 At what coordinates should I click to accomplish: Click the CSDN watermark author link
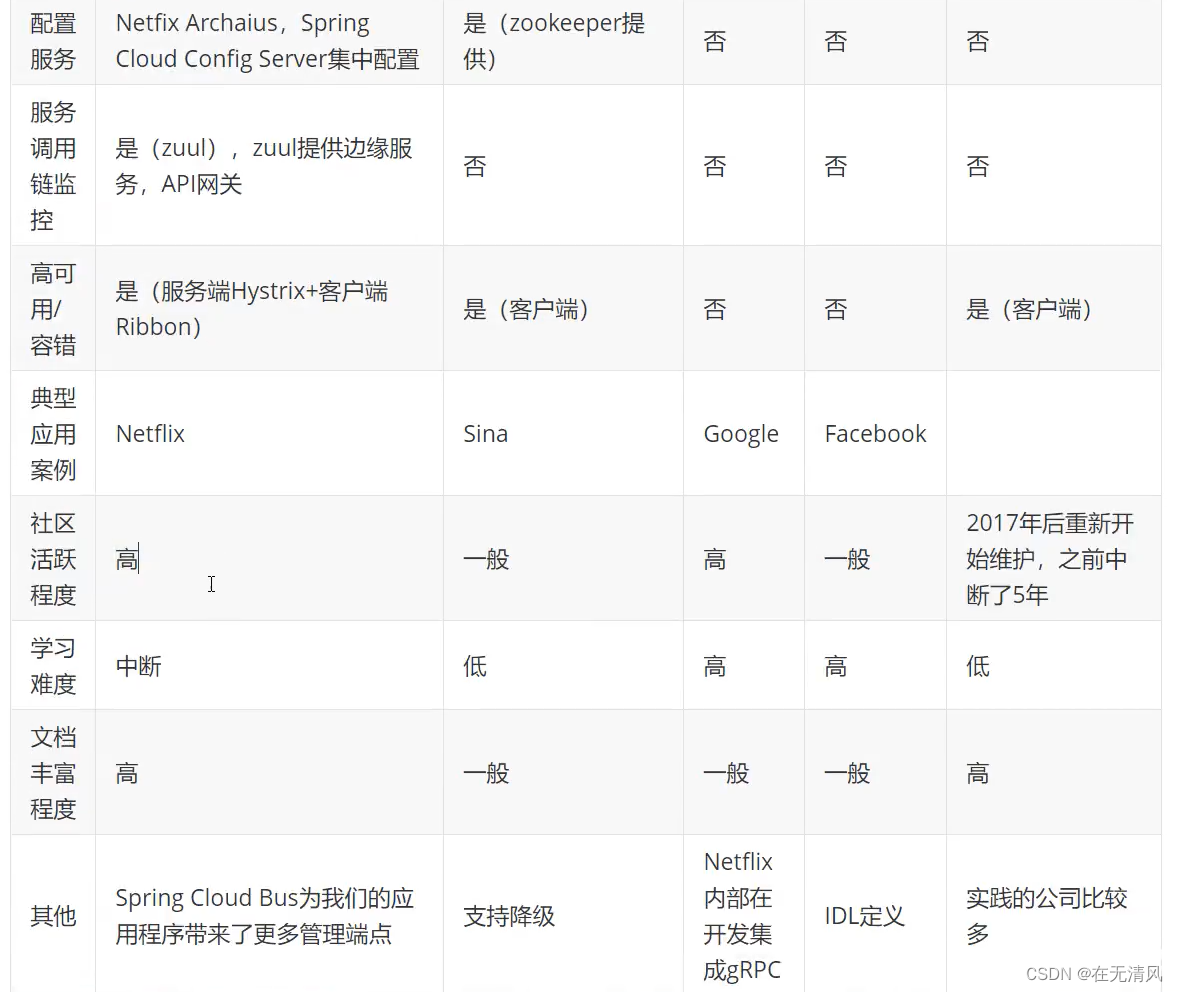[x=1095, y=972]
